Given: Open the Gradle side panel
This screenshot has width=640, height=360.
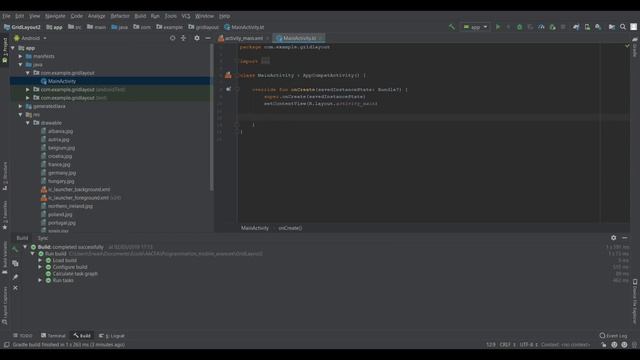Looking at the screenshot, I should point(635,47).
